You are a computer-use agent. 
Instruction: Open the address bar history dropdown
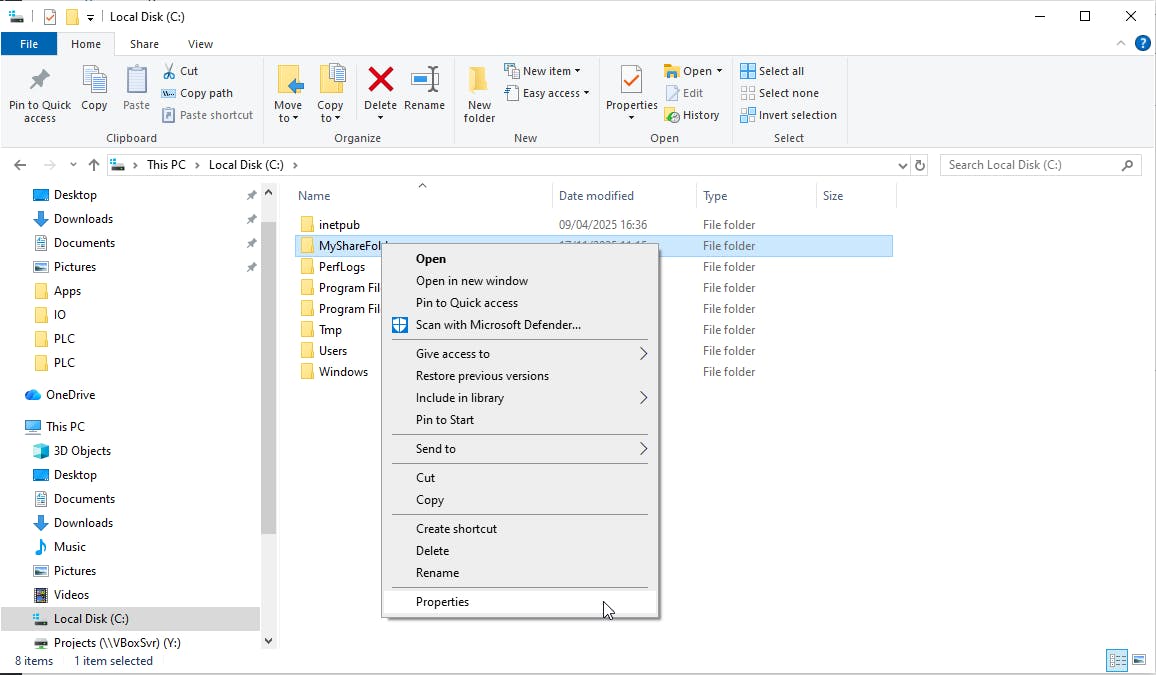coord(903,165)
